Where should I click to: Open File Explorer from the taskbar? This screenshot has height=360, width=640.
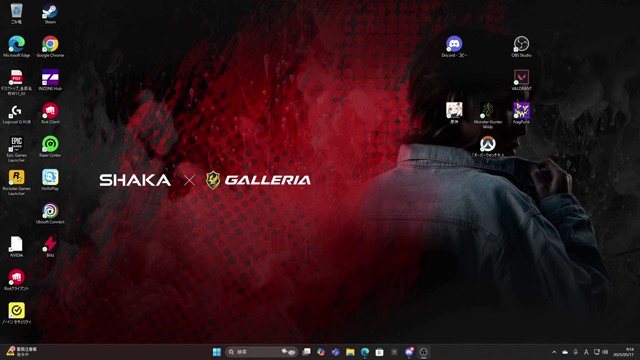pos(350,352)
